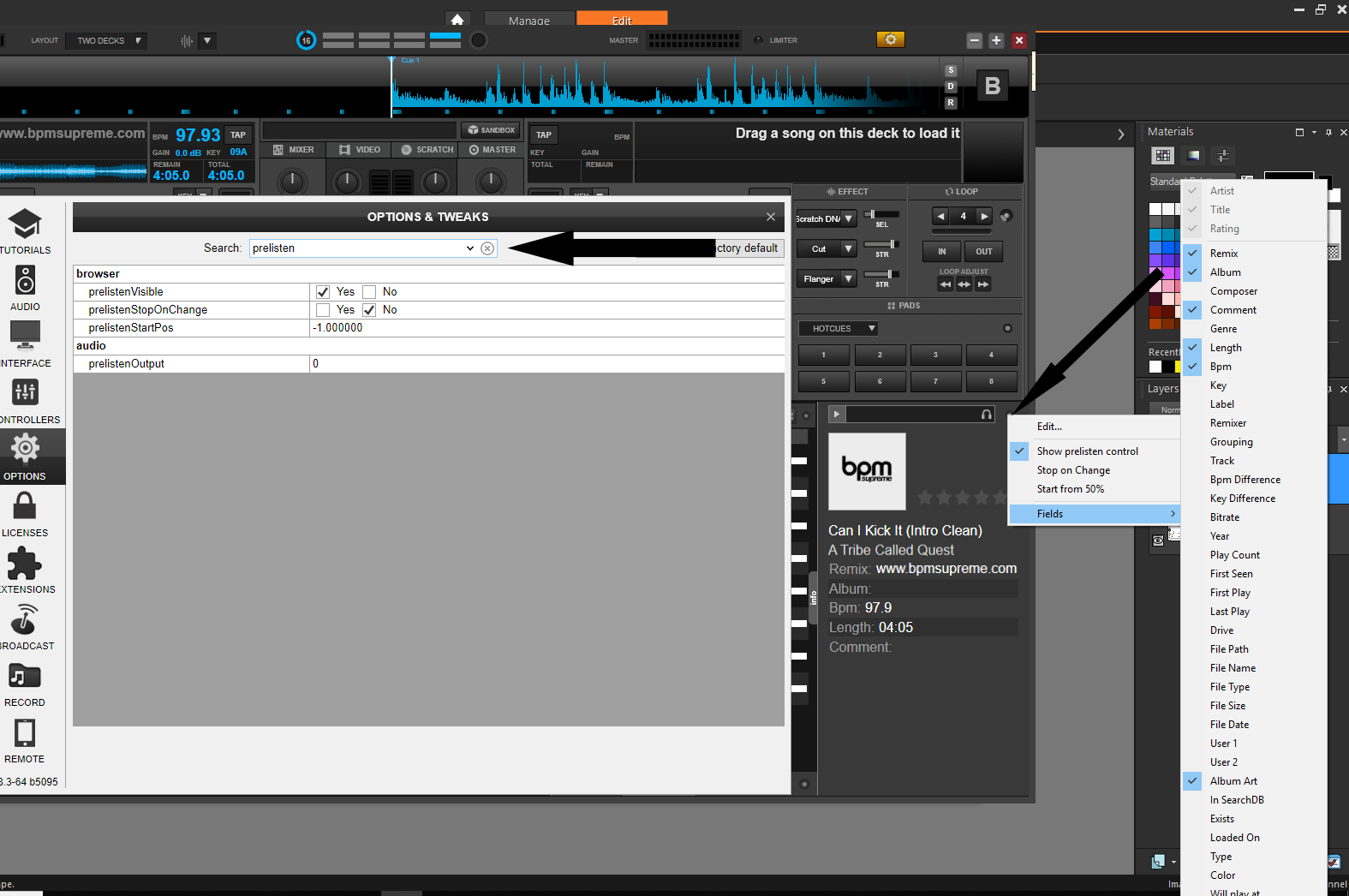Click the loop IN button
Image resolution: width=1349 pixels, height=896 pixels.
[941, 252]
